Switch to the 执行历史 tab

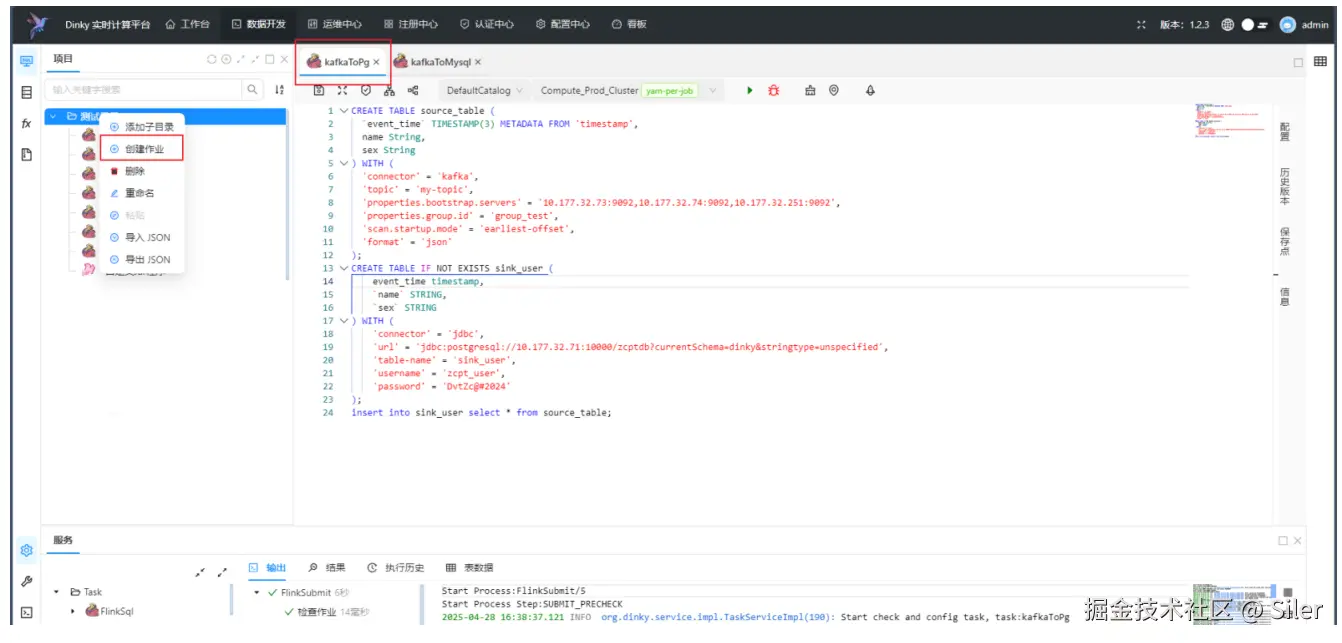click(x=395, y=568)
